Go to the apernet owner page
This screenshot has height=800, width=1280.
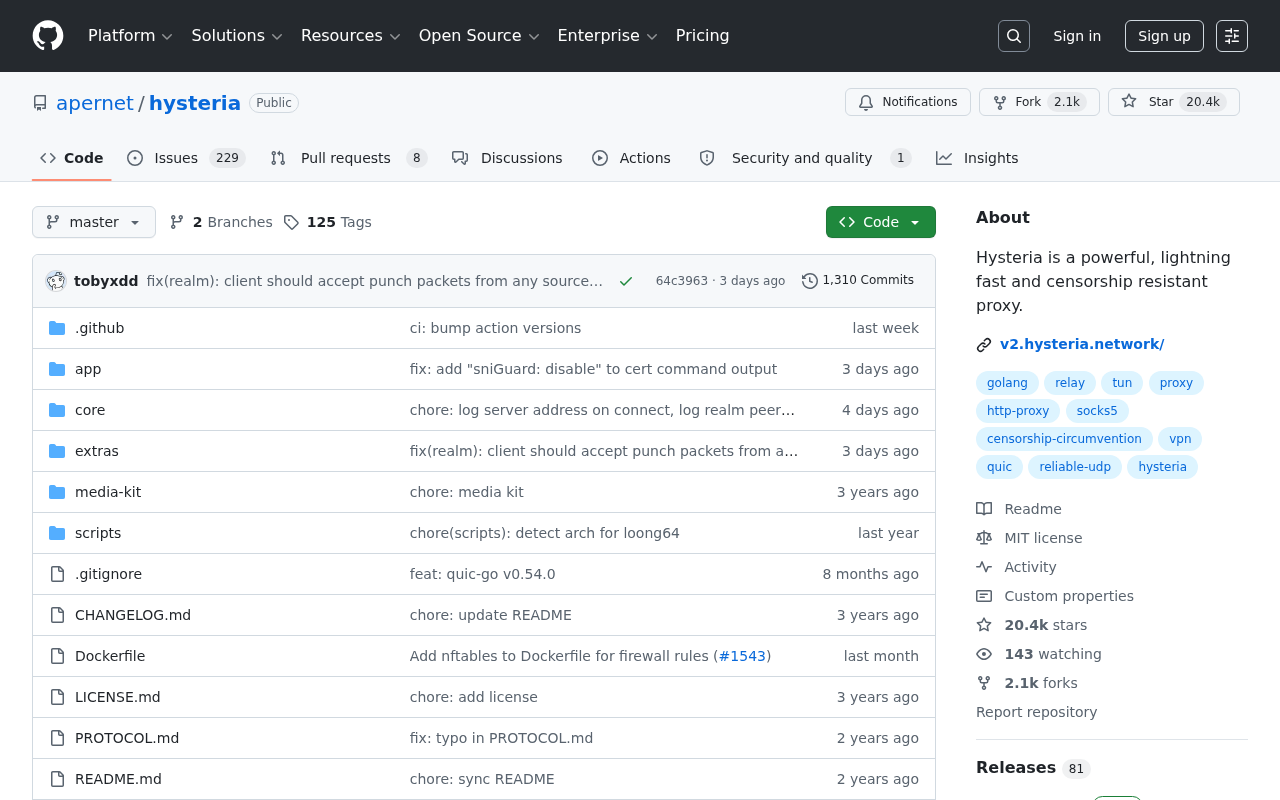(x=95, y=103)
